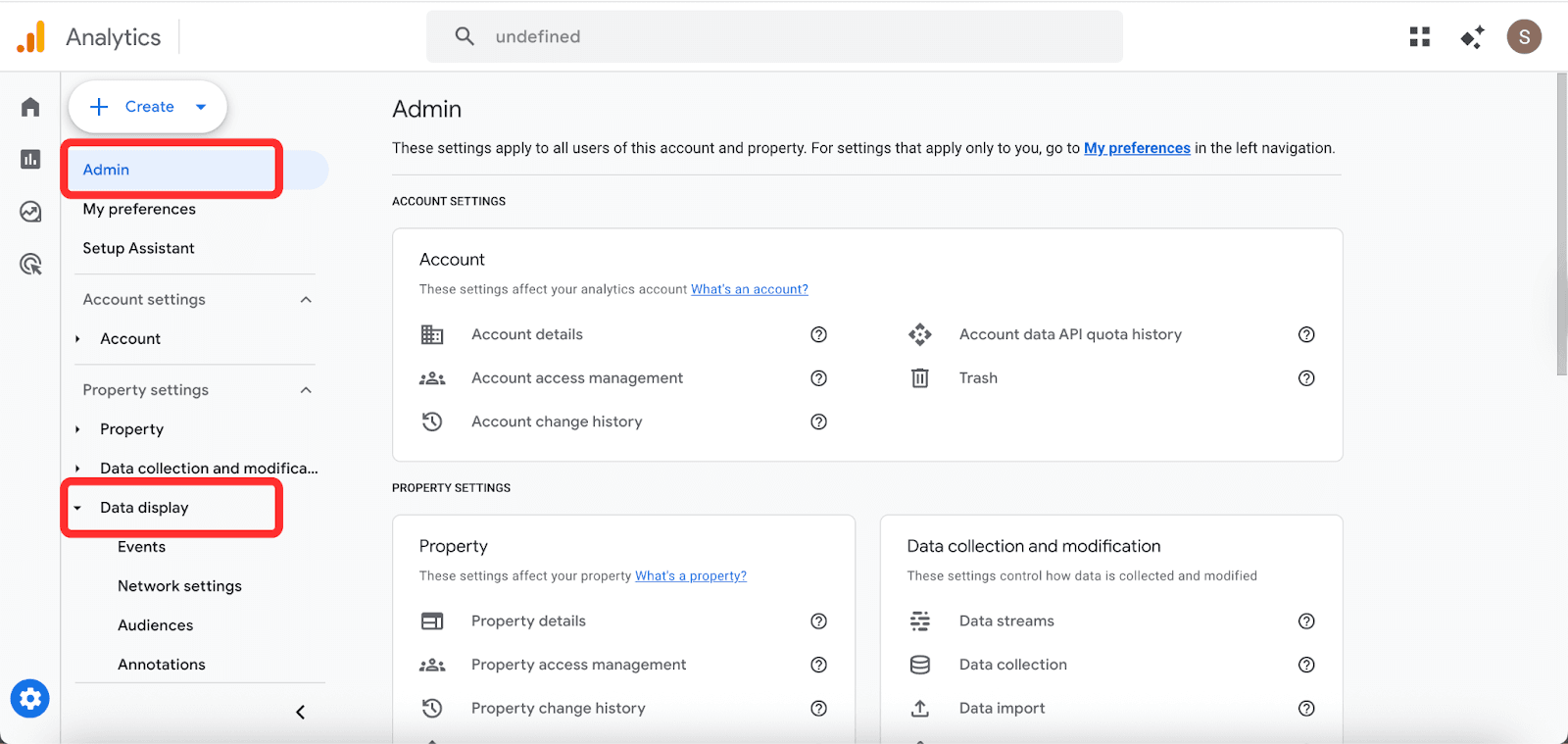The width and height of the screenshot is (1568, 744).
Task: Open Annotations under Data display
Action: tap(162, 665)
